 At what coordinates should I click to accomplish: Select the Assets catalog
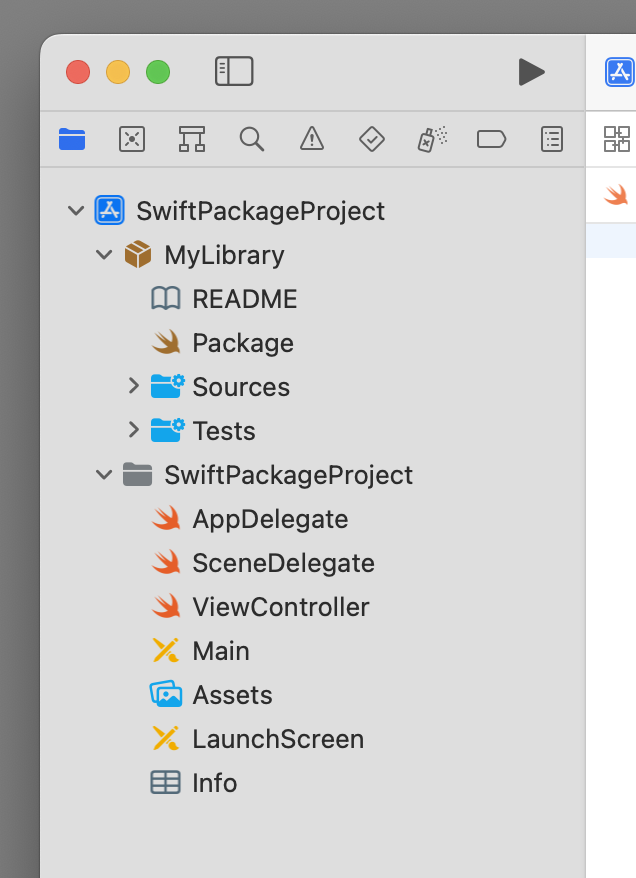(x=232, y=695)
